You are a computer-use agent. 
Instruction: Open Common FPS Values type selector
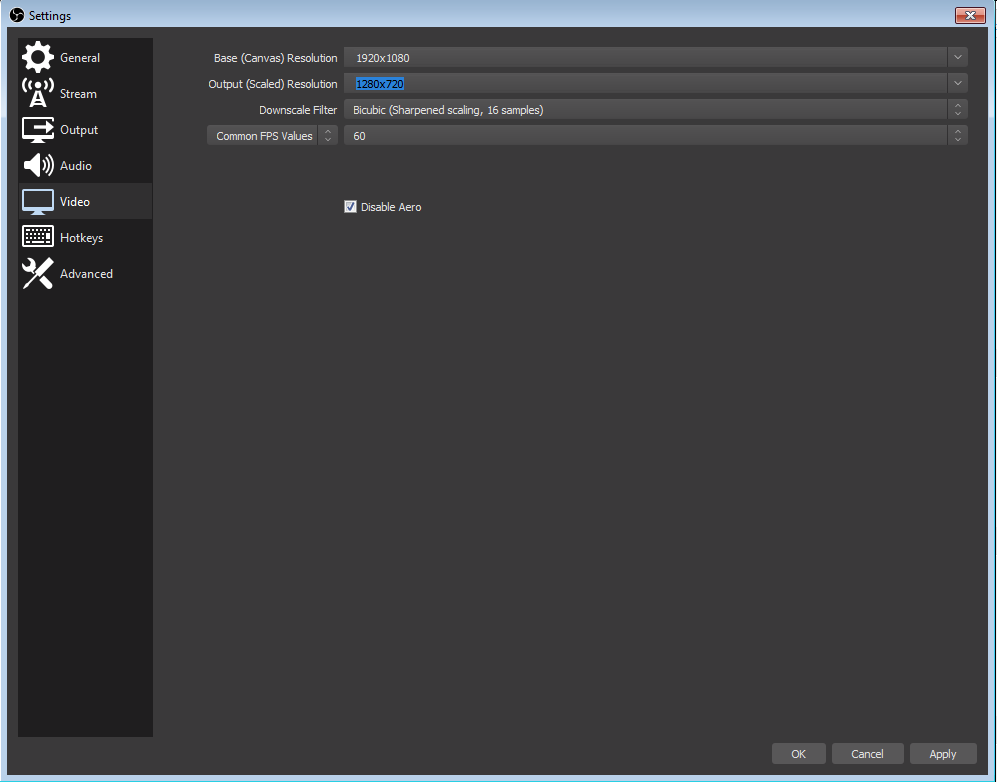pos(272,135)
